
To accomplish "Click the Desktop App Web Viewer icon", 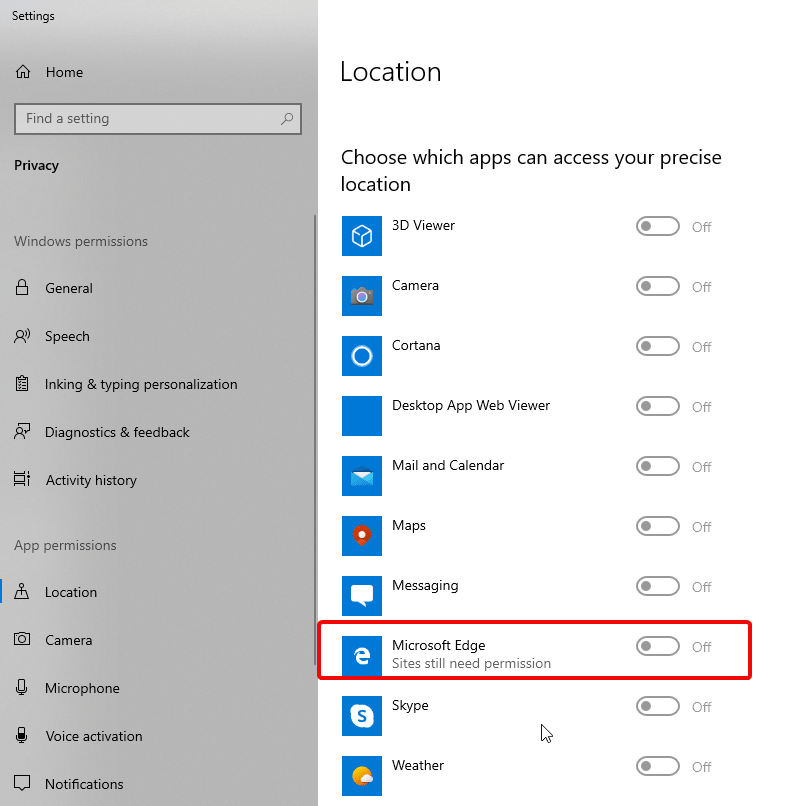I will coord(362,416).
